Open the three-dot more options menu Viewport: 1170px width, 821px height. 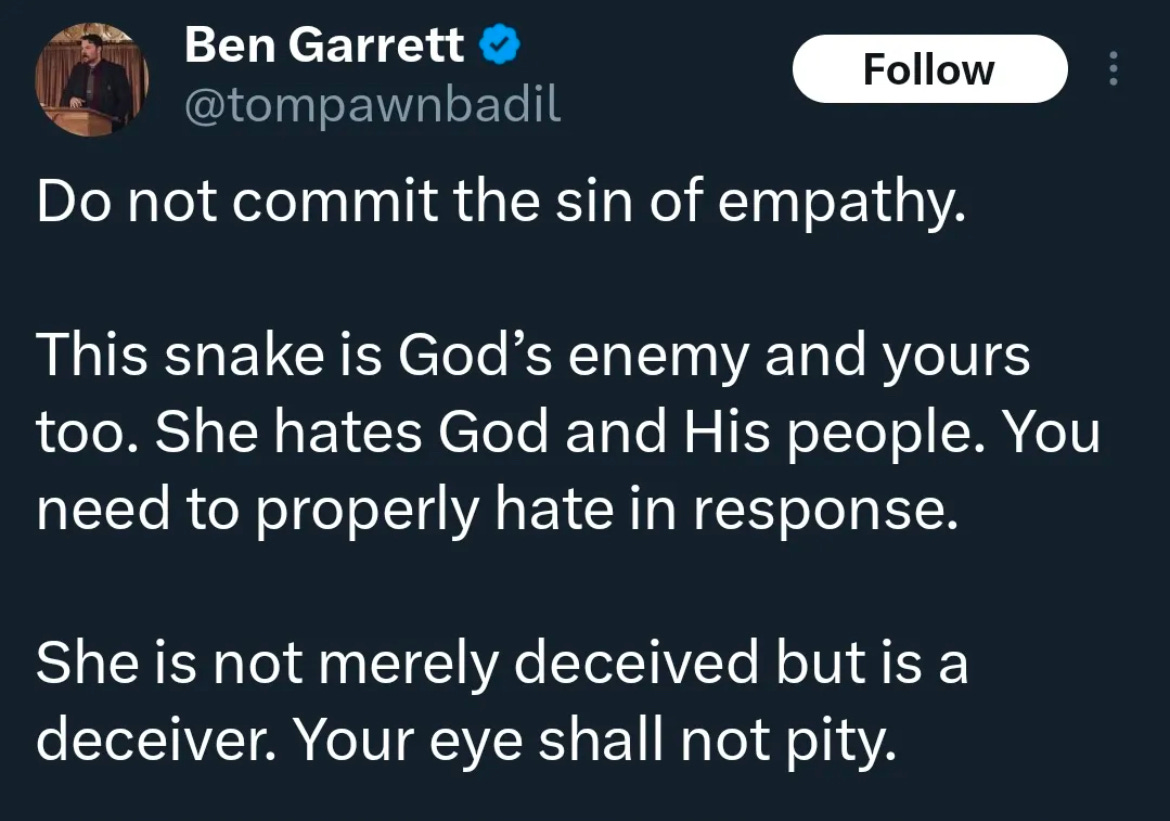[x=1113, y=69]
